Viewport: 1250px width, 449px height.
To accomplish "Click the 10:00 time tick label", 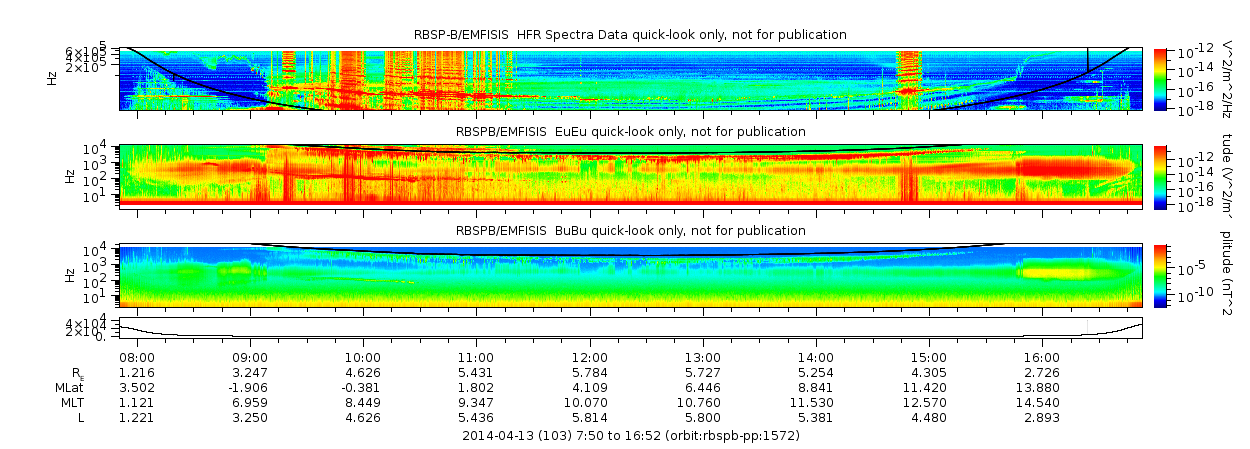I will click(363, 357).
